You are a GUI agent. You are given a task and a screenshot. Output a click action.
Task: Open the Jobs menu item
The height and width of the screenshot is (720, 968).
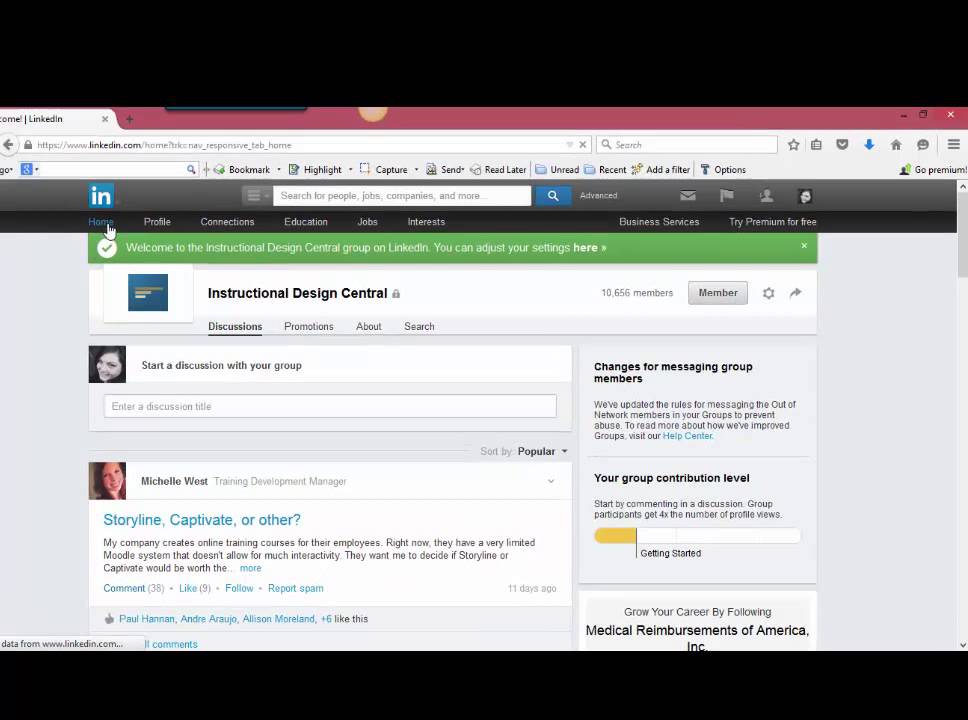[x=367, y=222]
